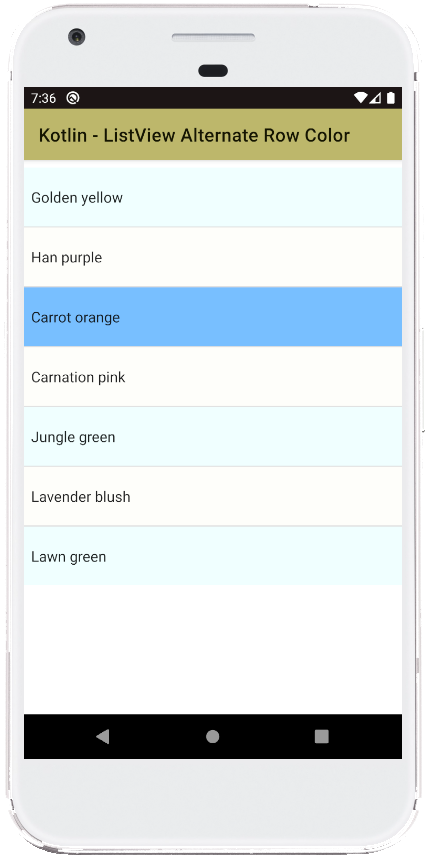Viewport: 425px width, 858px height.
Task: Pick the Lawn green row
Action: 213,556
